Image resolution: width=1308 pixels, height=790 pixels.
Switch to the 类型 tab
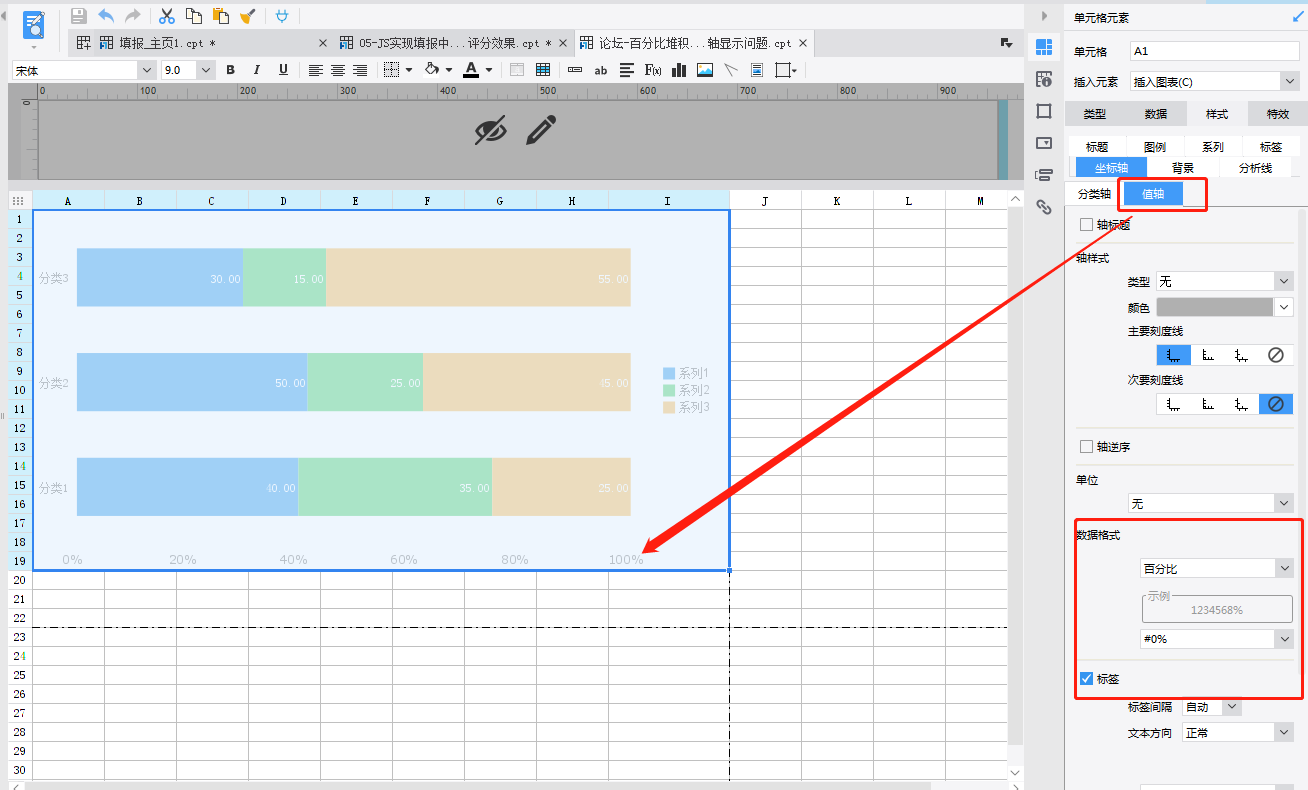[x=1095, y=114]
